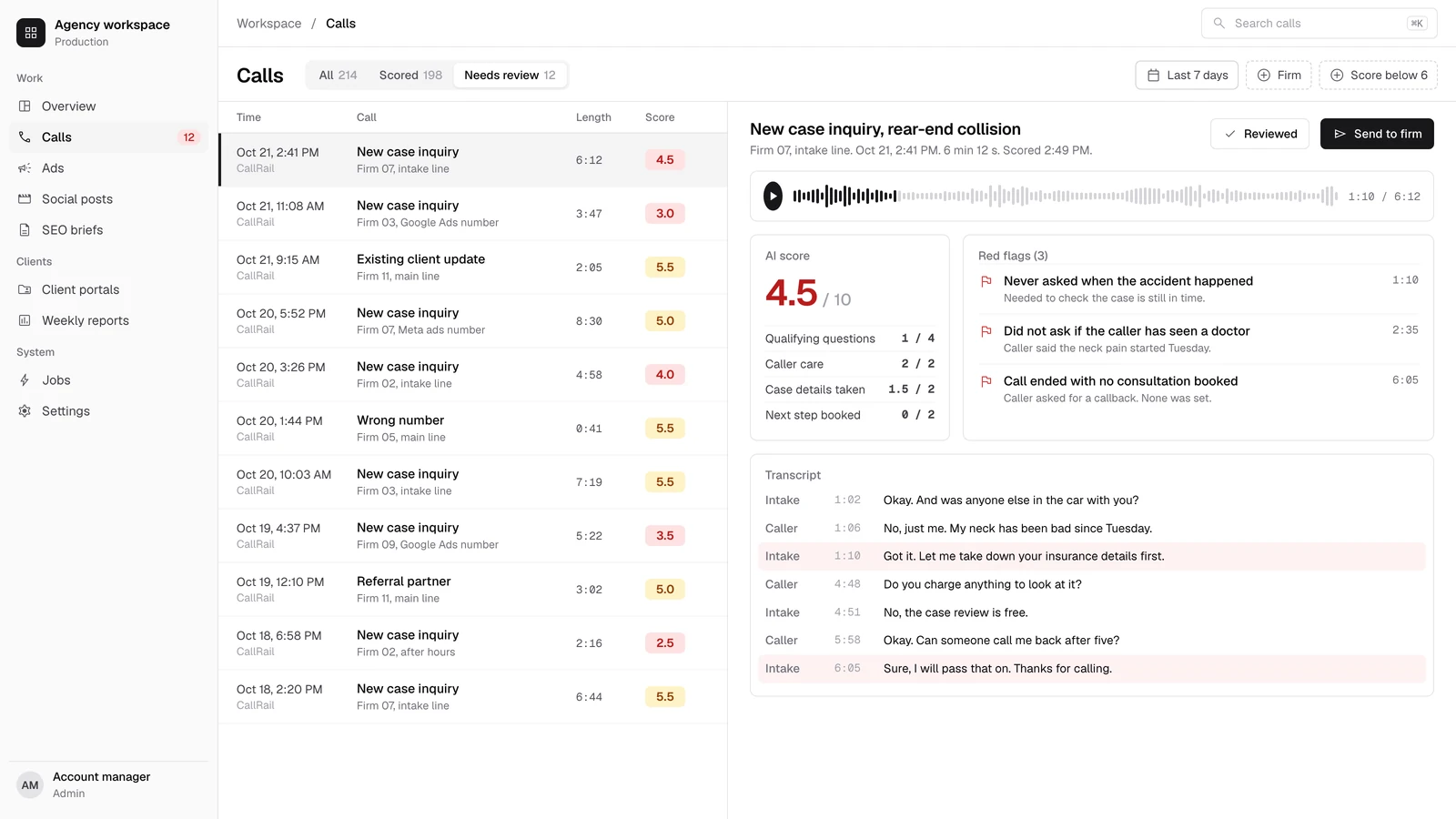The height and width of the screenshot is (819, 1456).
Task: Switch to the Scored 198 tab
Action: click(x=410, y=76)
